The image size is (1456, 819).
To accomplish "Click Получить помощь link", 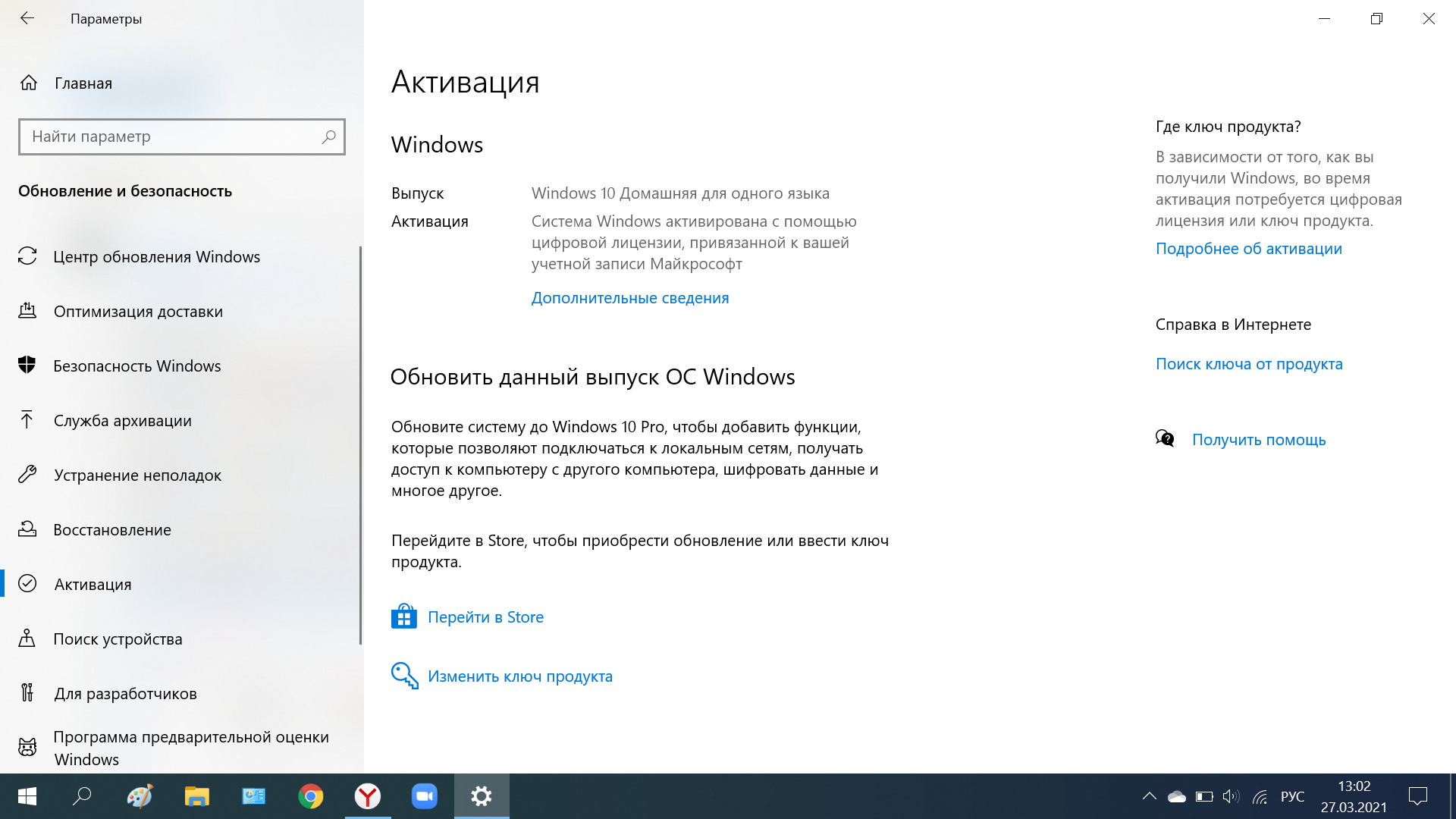I will [x=1259, y=440].
